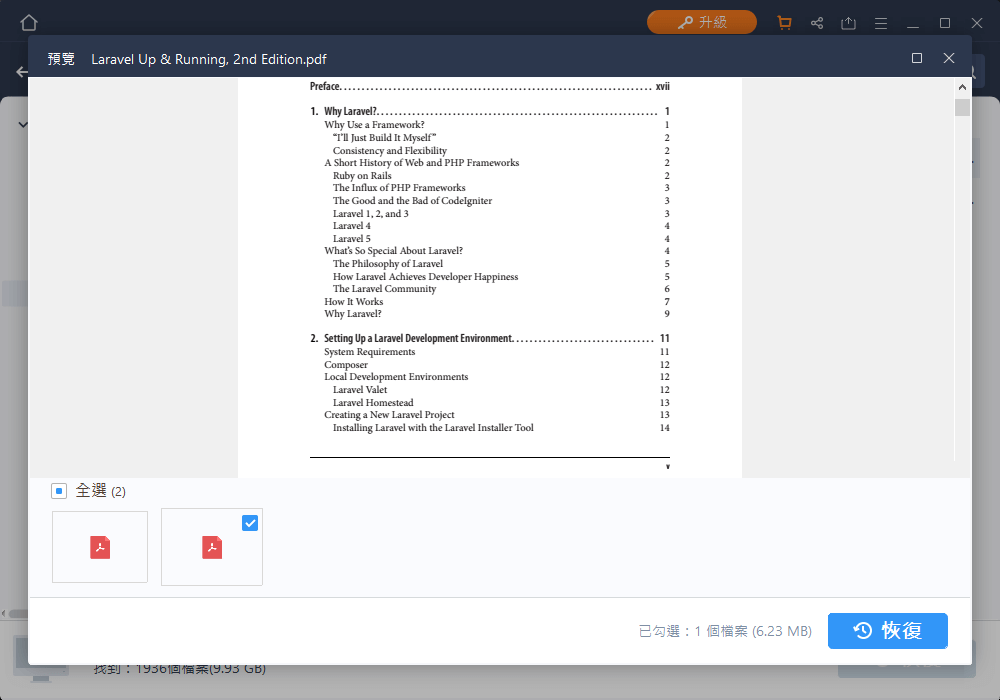This screenshot has width=1000, height=700.
Task: Expand the chevron in the left panel
Action: pyautogui.click(x=21, y=125)
